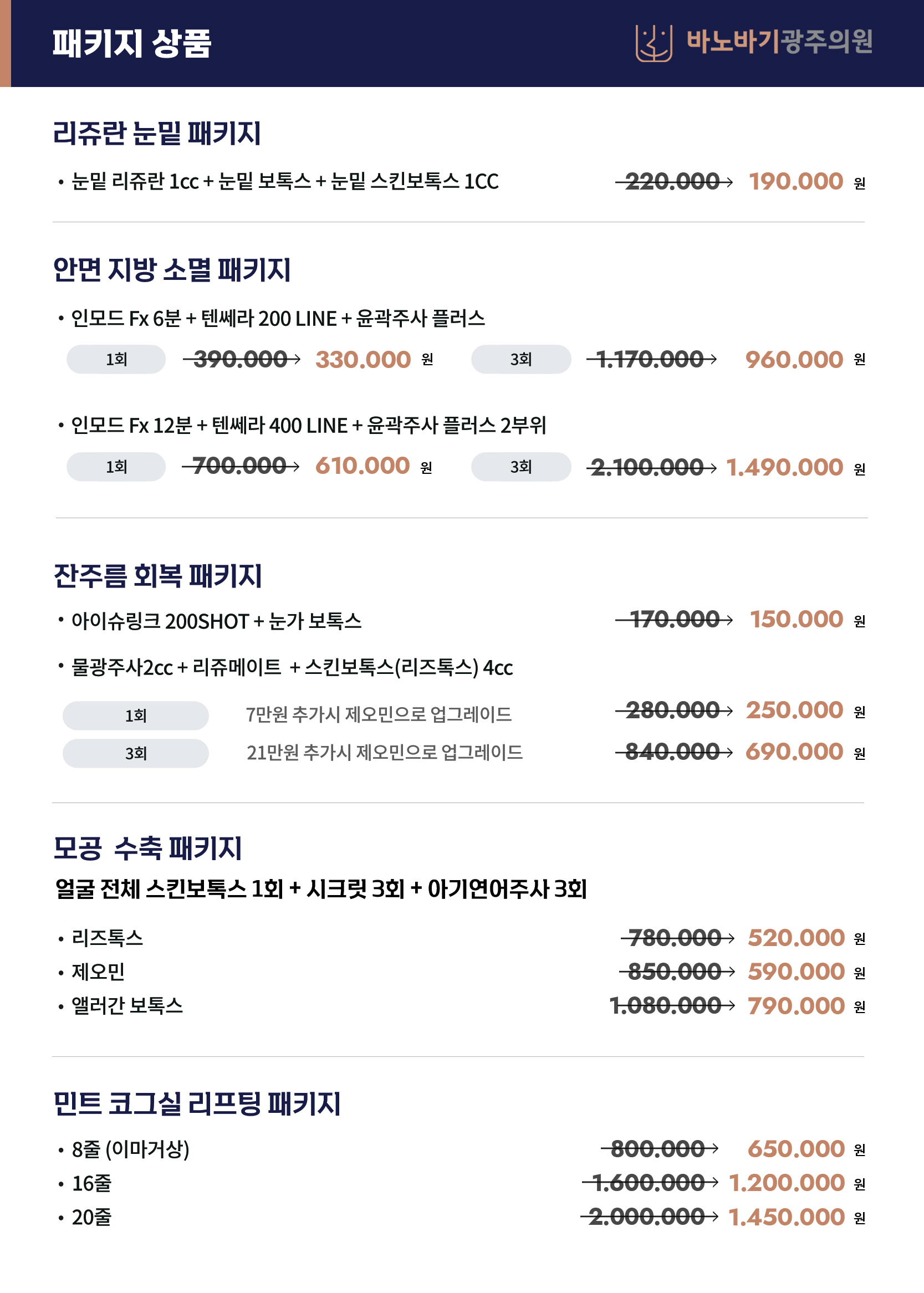Open the 잔주름 회복 패키지 heading
The width and height of the screenshot is (924, 1293).
[157, 576]
